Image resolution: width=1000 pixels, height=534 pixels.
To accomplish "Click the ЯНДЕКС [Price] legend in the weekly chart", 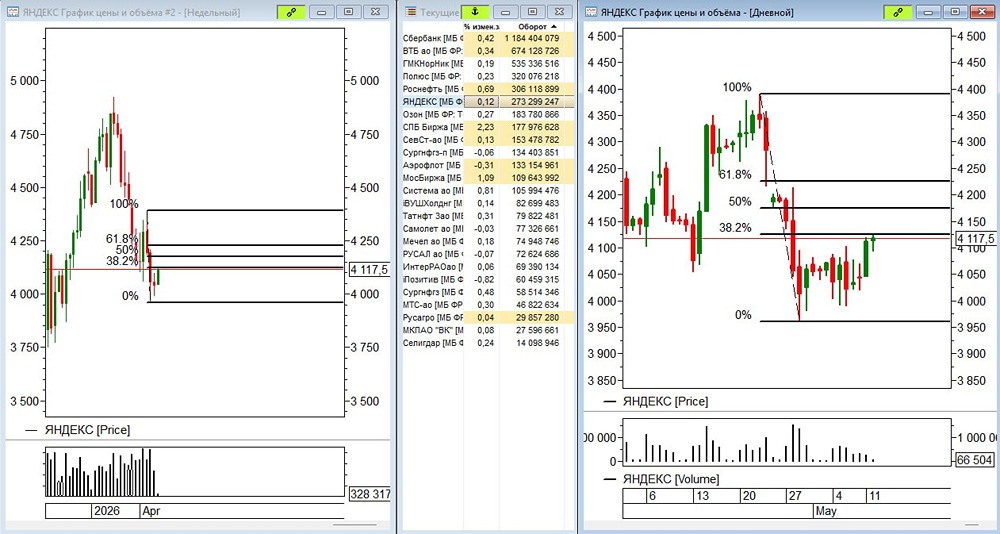I will (87, 430).
